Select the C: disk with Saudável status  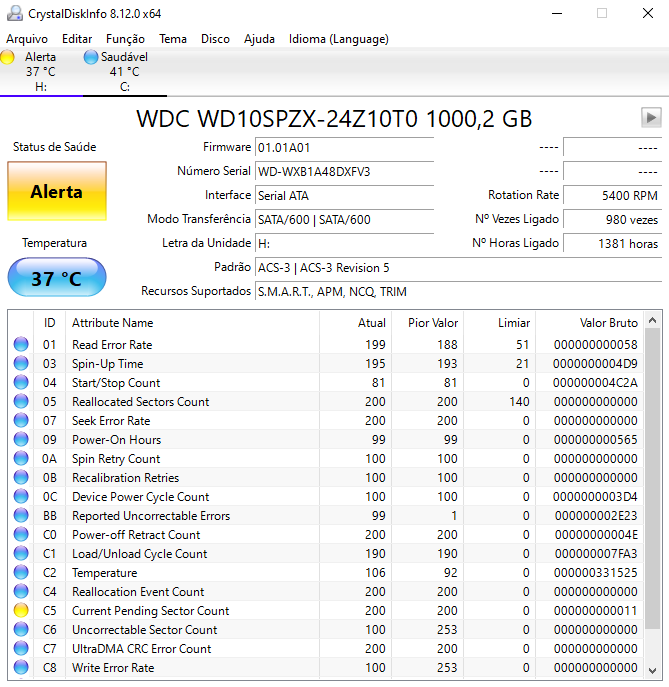(x=125, y=72)
